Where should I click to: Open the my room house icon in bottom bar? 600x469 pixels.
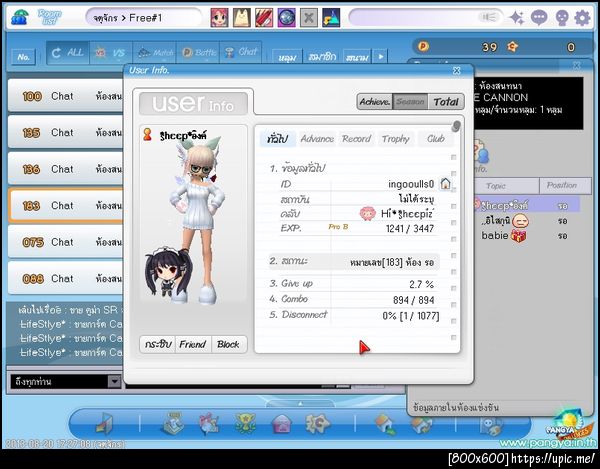386,424
